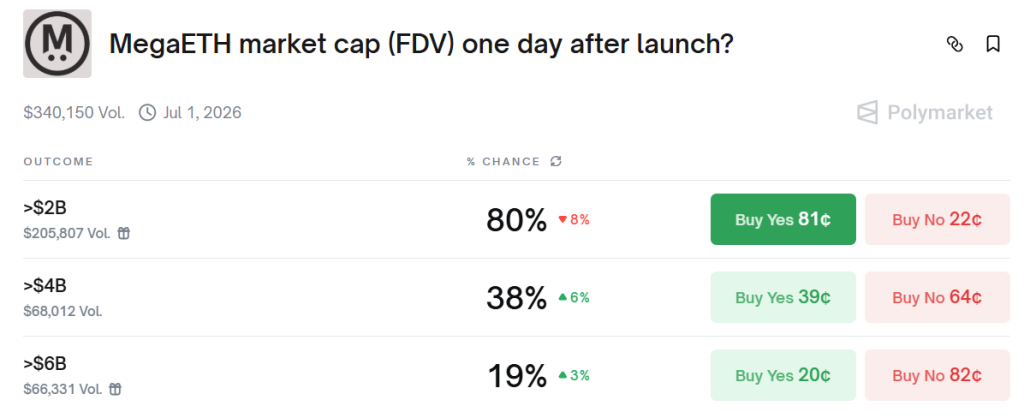Click the market title heading
Viewport: 1024px width, 418px height.
pos(420,44)
